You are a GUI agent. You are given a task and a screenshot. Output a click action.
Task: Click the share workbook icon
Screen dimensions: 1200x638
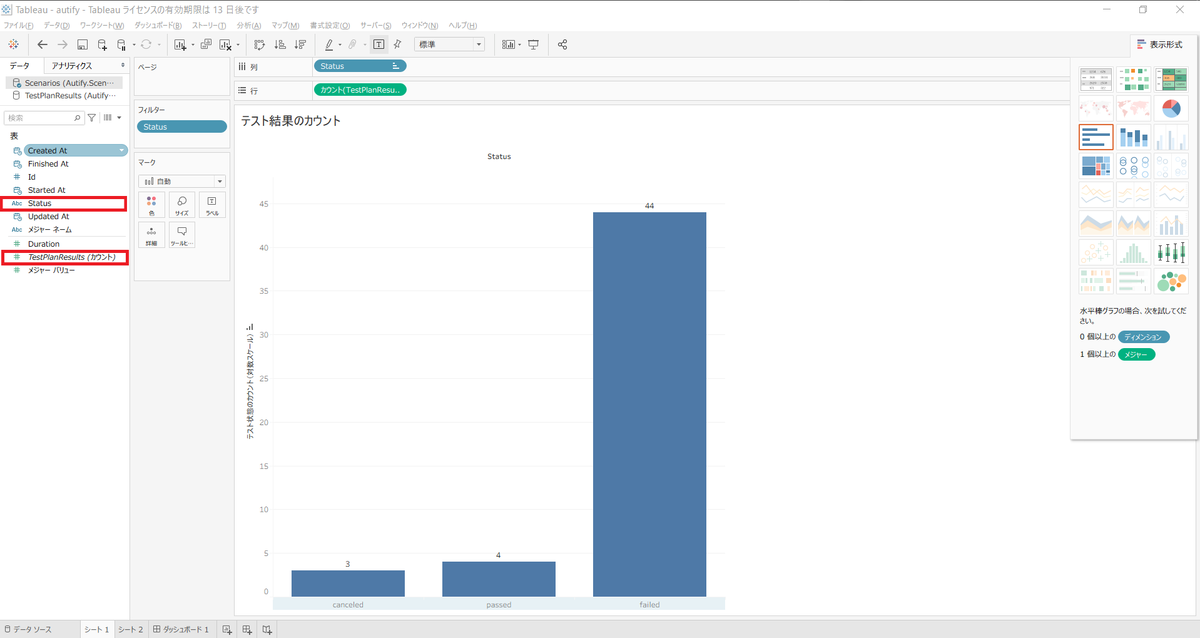coord(562,44)
